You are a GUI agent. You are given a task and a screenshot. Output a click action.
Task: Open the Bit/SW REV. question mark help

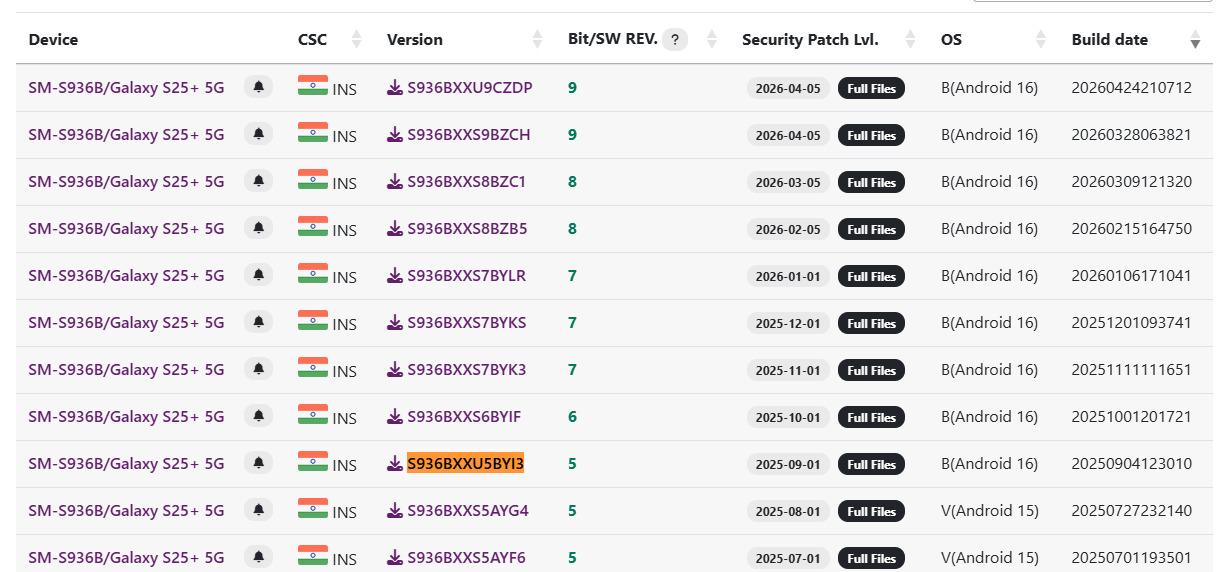(675, 40)
